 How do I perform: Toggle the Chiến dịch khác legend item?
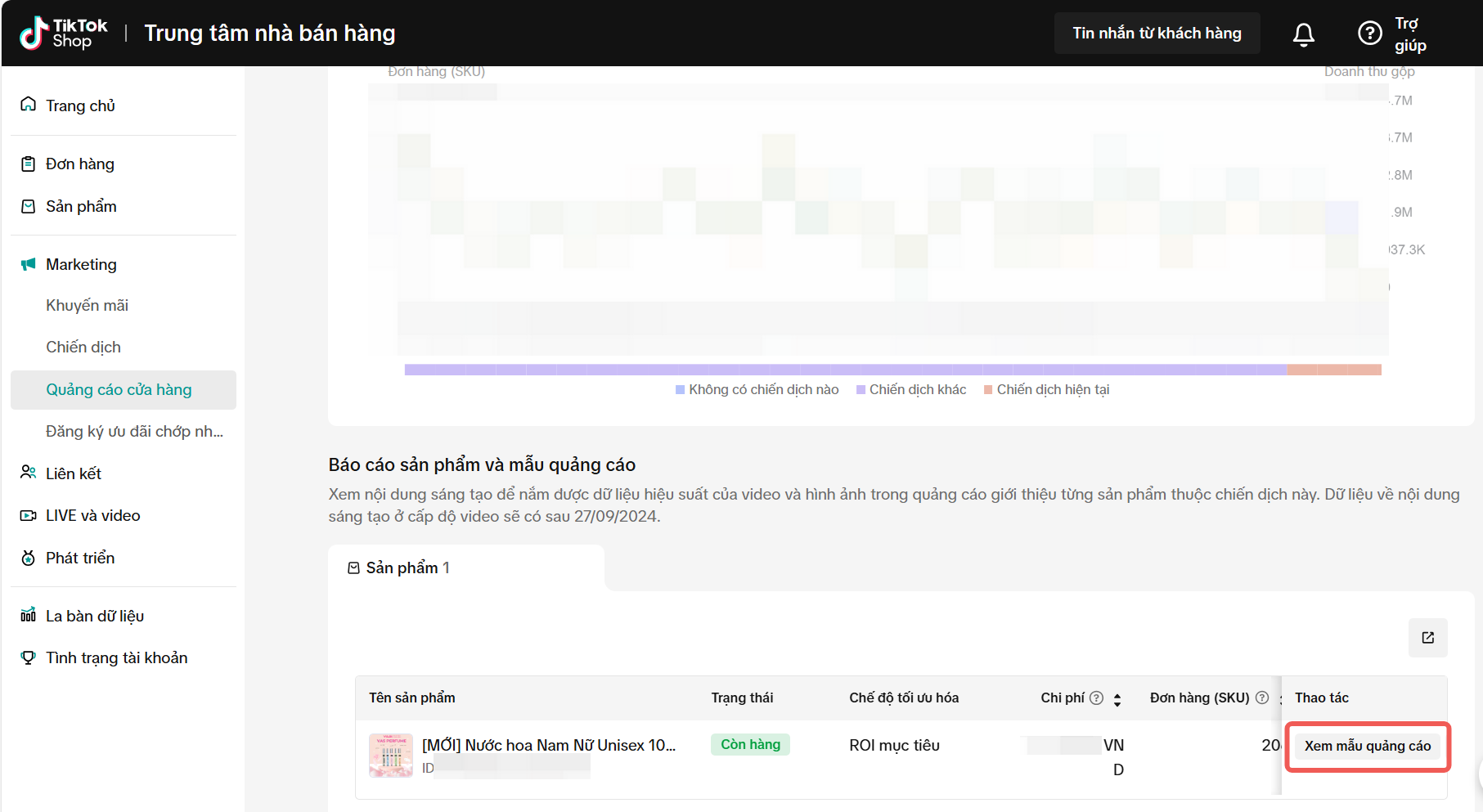click(910, 389)
